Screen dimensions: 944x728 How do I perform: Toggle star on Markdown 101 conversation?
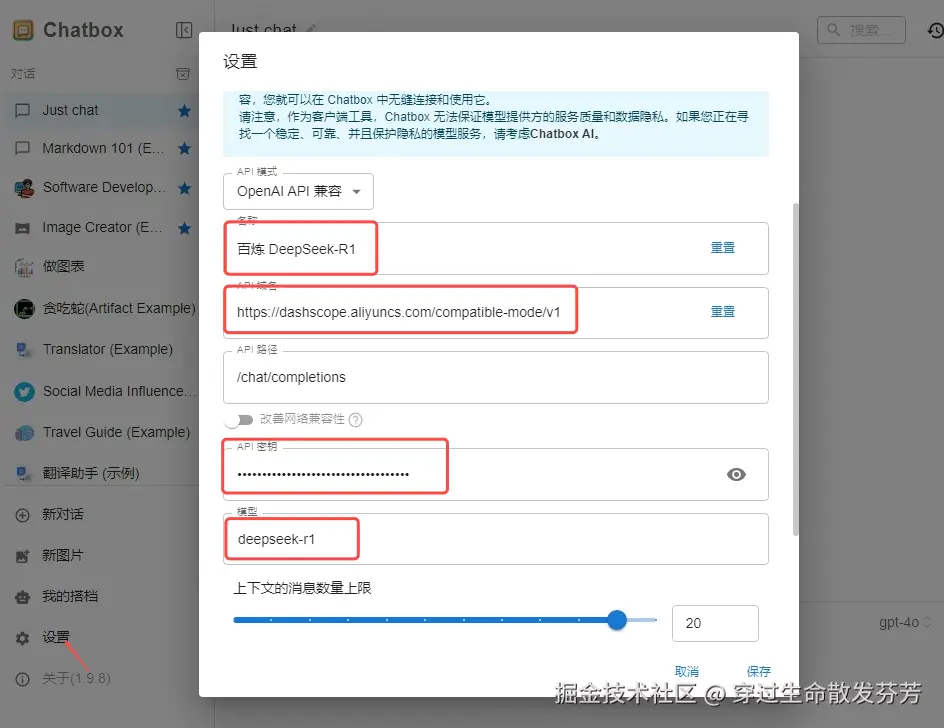(184, 148)
